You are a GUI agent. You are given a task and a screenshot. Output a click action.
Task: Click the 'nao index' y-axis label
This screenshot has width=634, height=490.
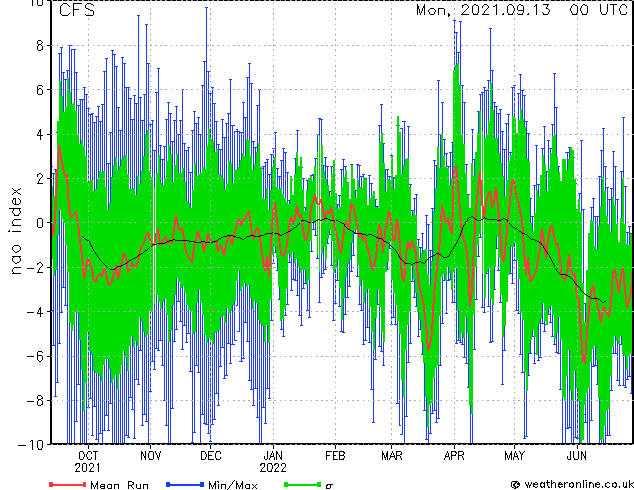pyautogui.click(x=15, y=231)
